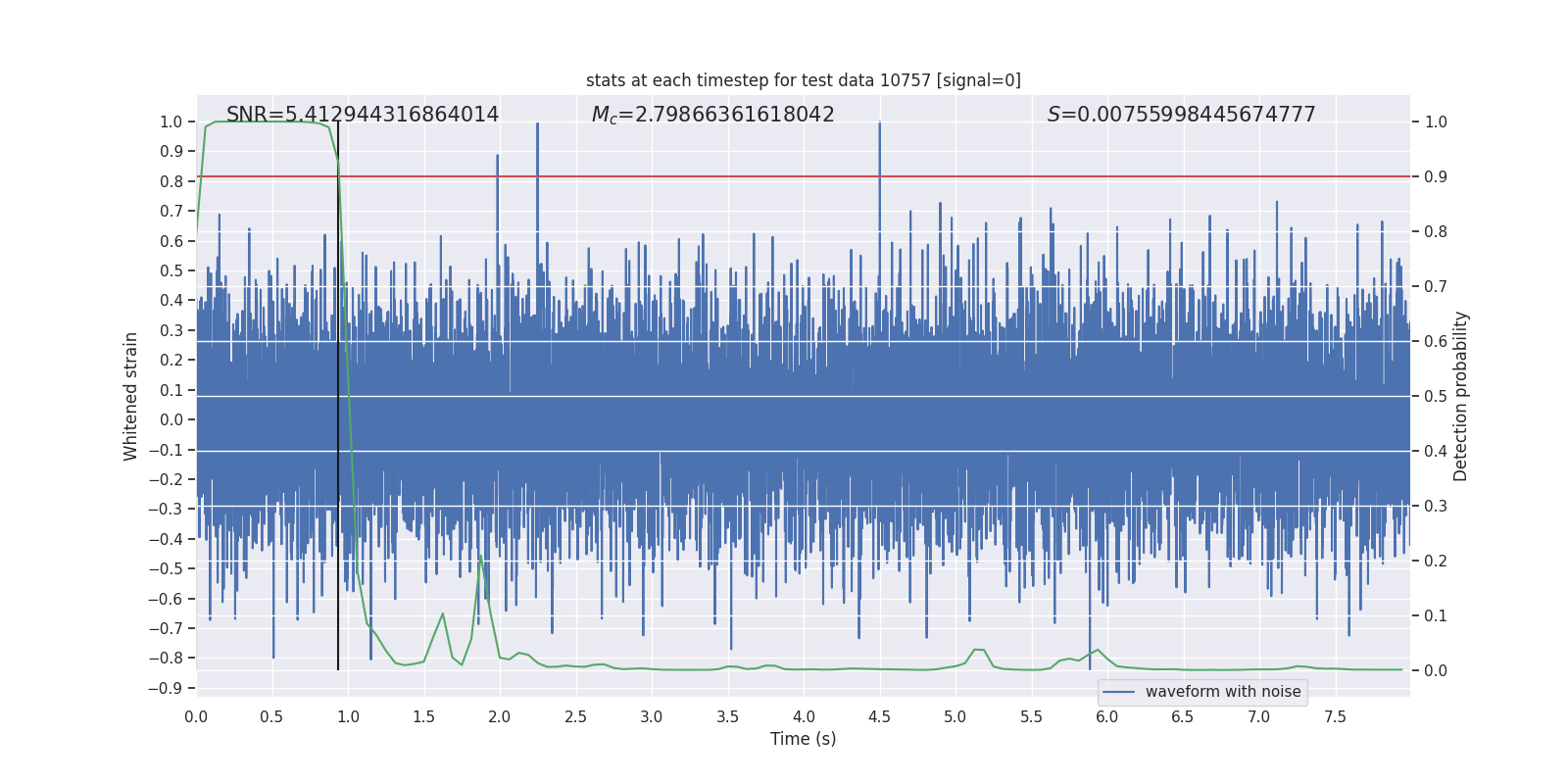Click the "Whitened strain" y-axis label
The image size is (1568, 784).
click(x=130, y=396)
